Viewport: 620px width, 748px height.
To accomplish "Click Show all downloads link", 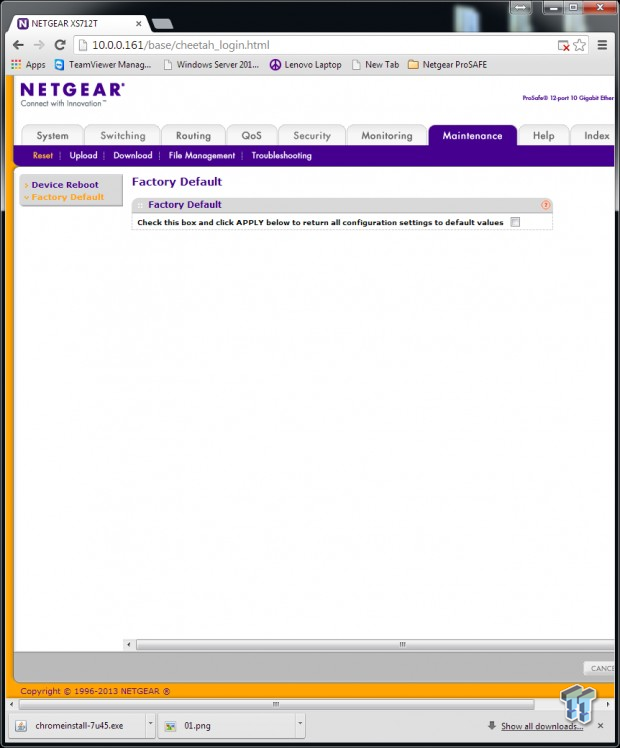I will 541,726.
